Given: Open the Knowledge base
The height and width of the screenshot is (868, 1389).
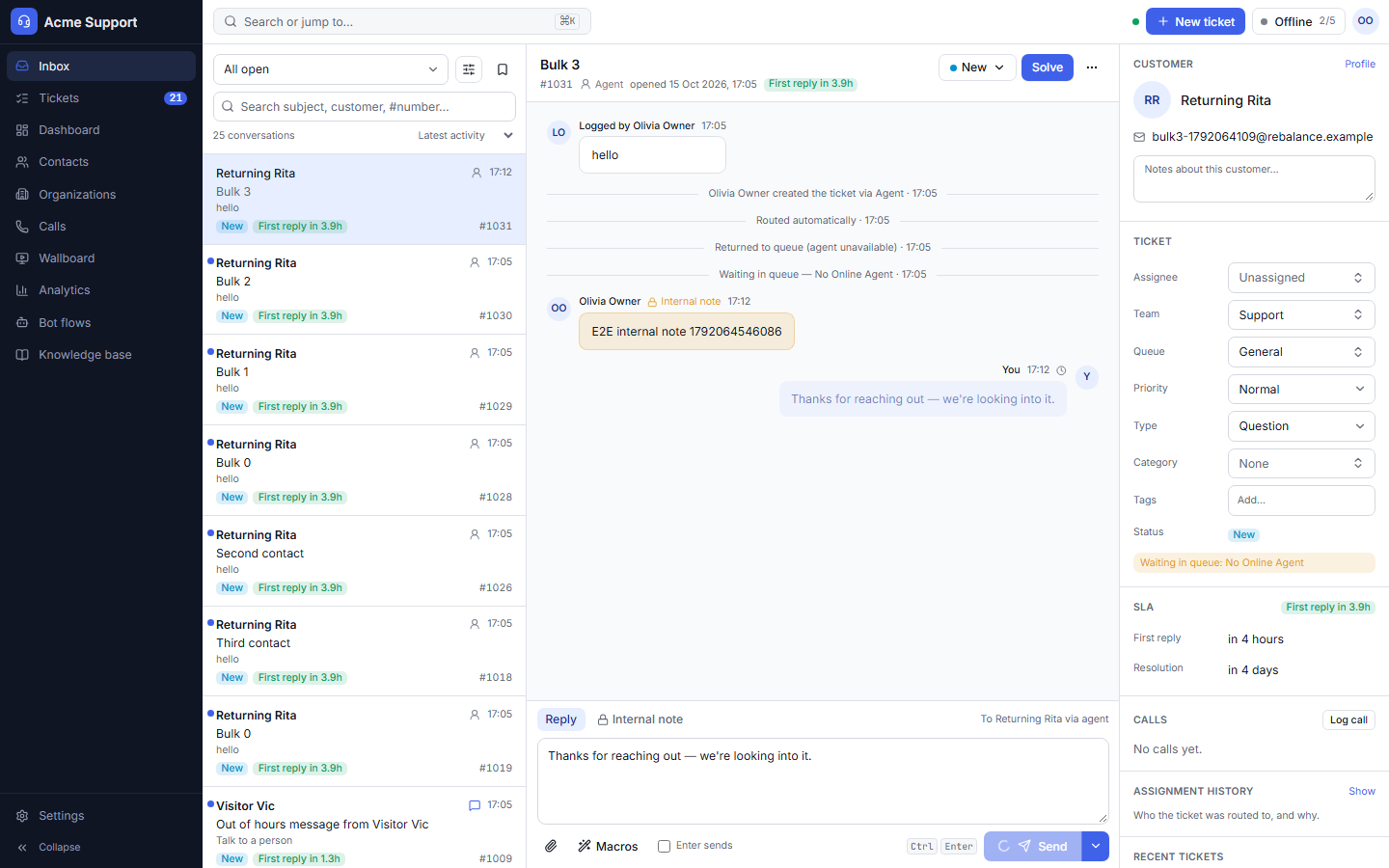Looking at the screenshot, I should tap(101, 355).
